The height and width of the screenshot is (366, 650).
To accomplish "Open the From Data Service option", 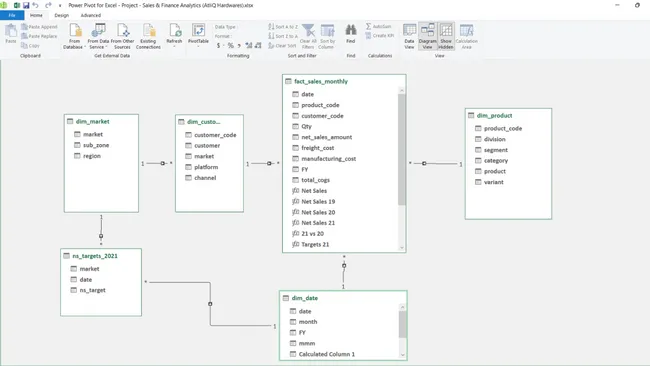I will point(98,36).
